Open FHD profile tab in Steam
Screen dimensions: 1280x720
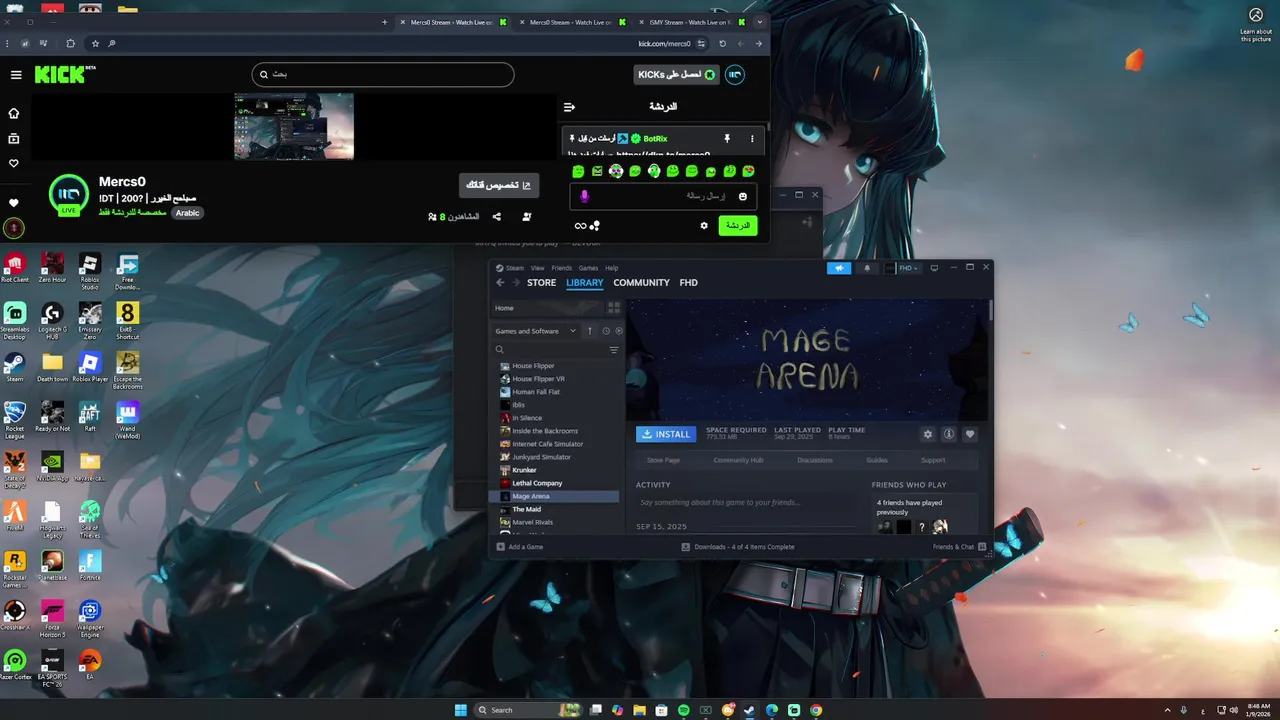(688, 283)
